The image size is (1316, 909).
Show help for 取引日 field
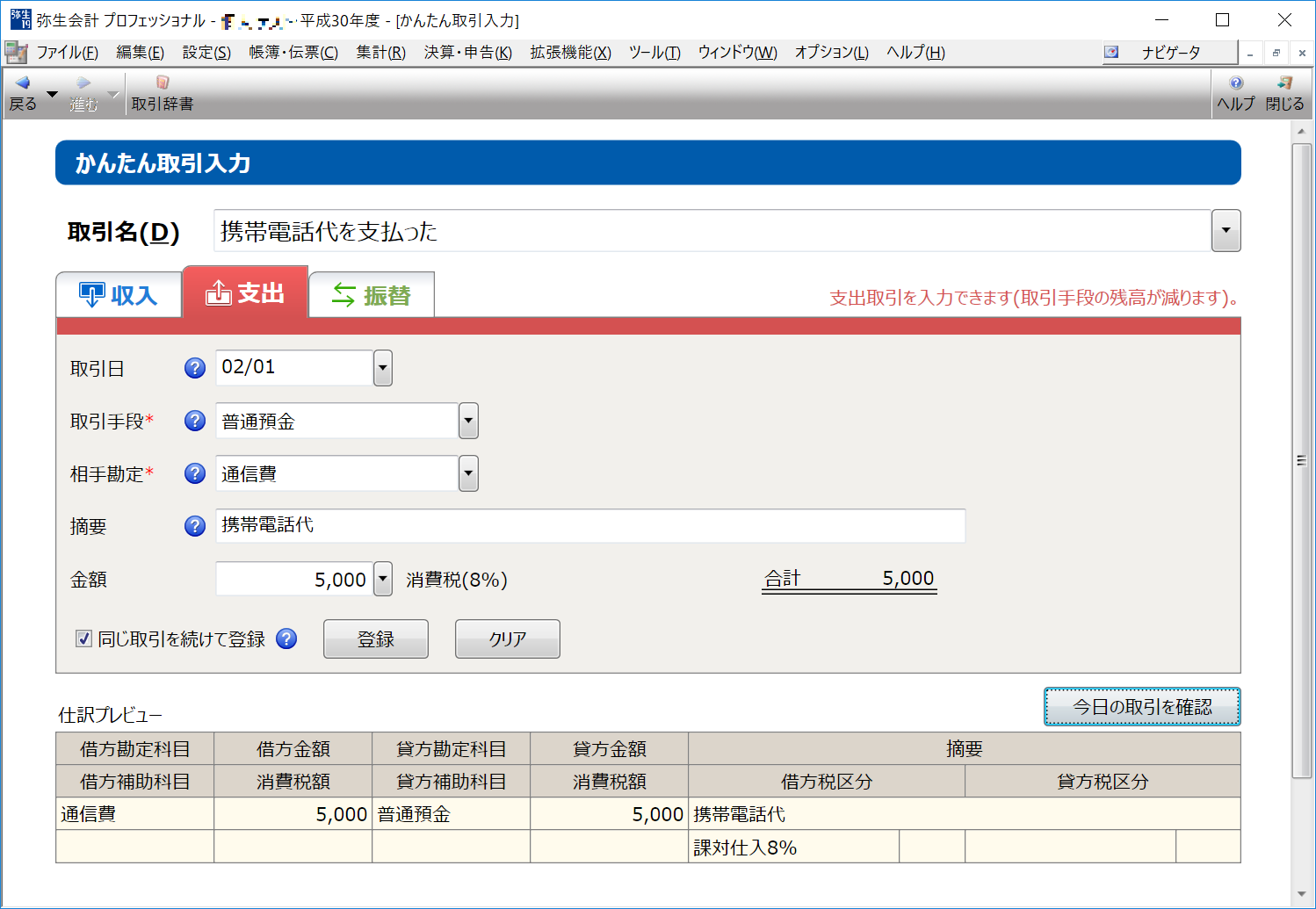tap(195, 368)
